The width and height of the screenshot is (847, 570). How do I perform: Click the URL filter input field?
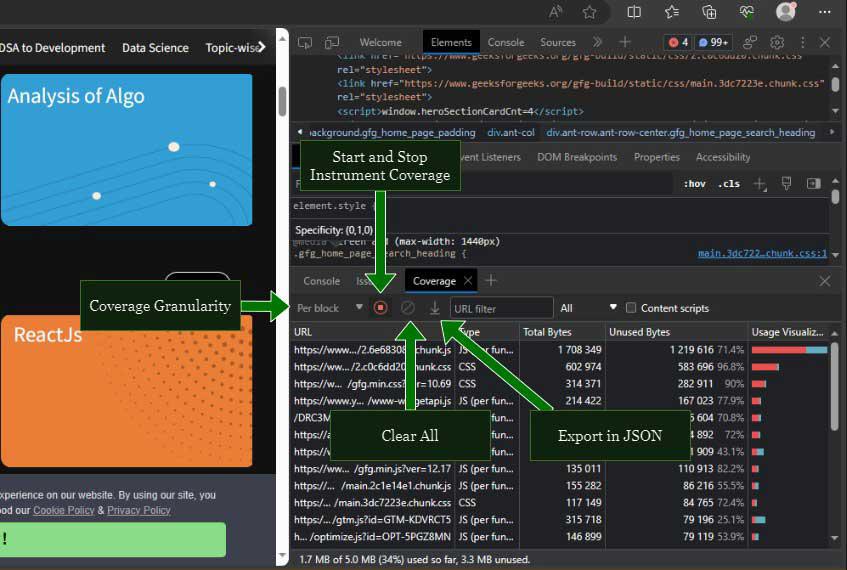[x=501, y=308]
